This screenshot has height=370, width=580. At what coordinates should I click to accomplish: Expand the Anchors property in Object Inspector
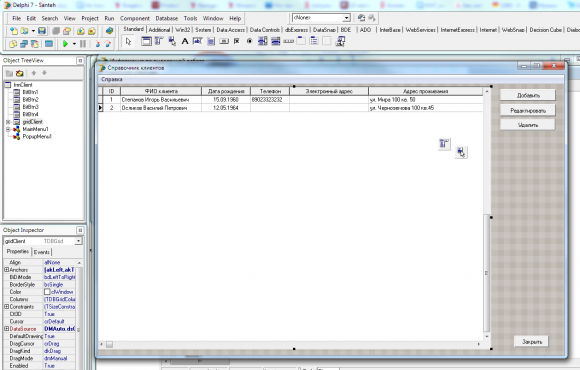point(7,270)
